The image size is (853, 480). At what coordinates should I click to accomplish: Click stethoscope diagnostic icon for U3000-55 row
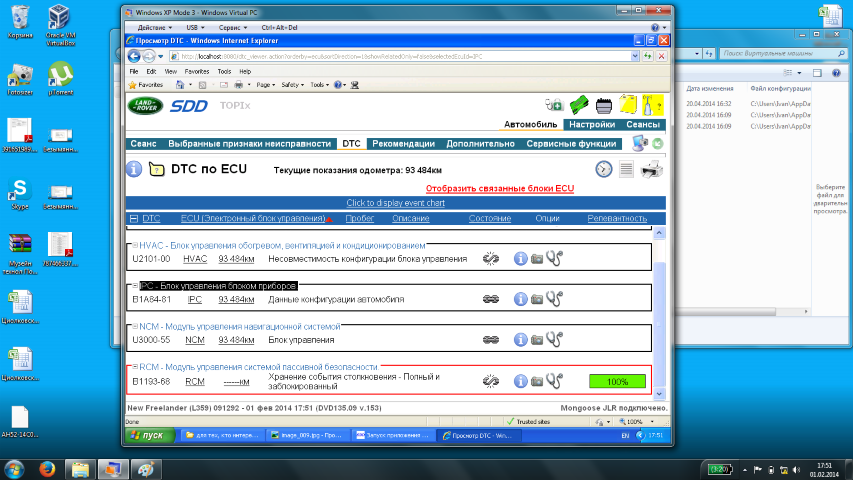tap(554, 340)
